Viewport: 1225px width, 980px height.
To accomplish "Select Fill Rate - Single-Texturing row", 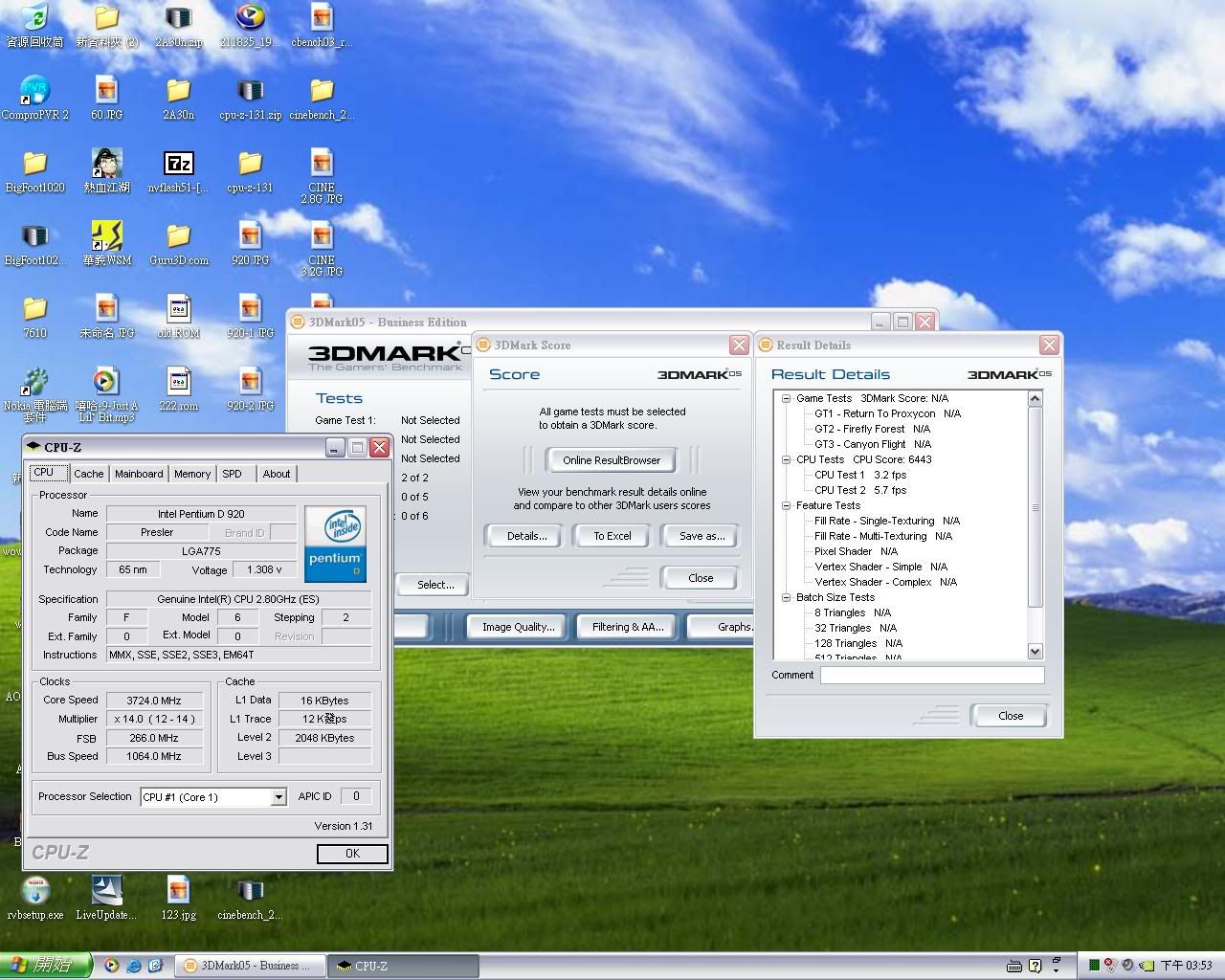I will point(887,521).
